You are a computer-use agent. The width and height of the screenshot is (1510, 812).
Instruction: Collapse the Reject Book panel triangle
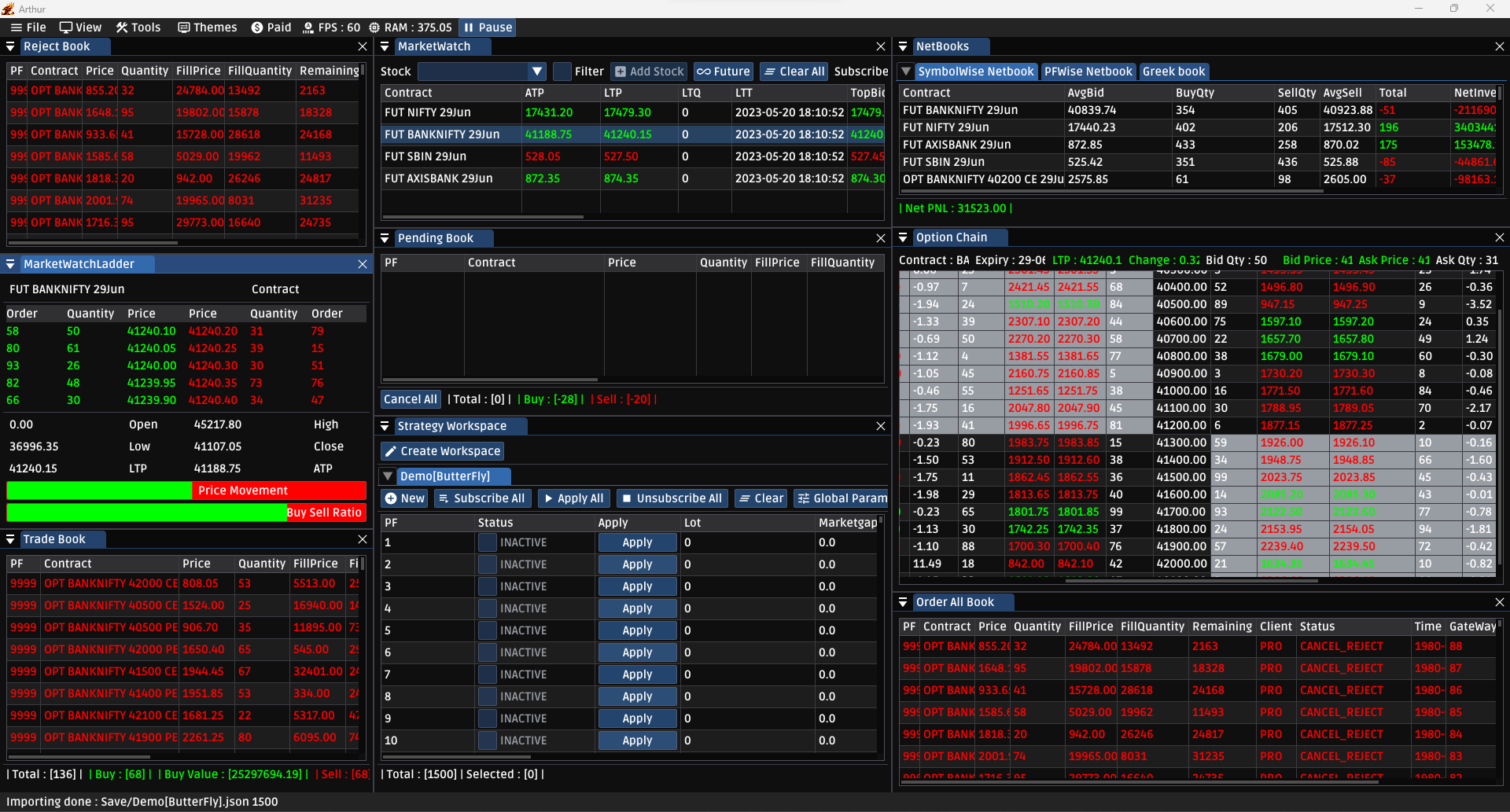pyautogui.click(x=10, y=47)
